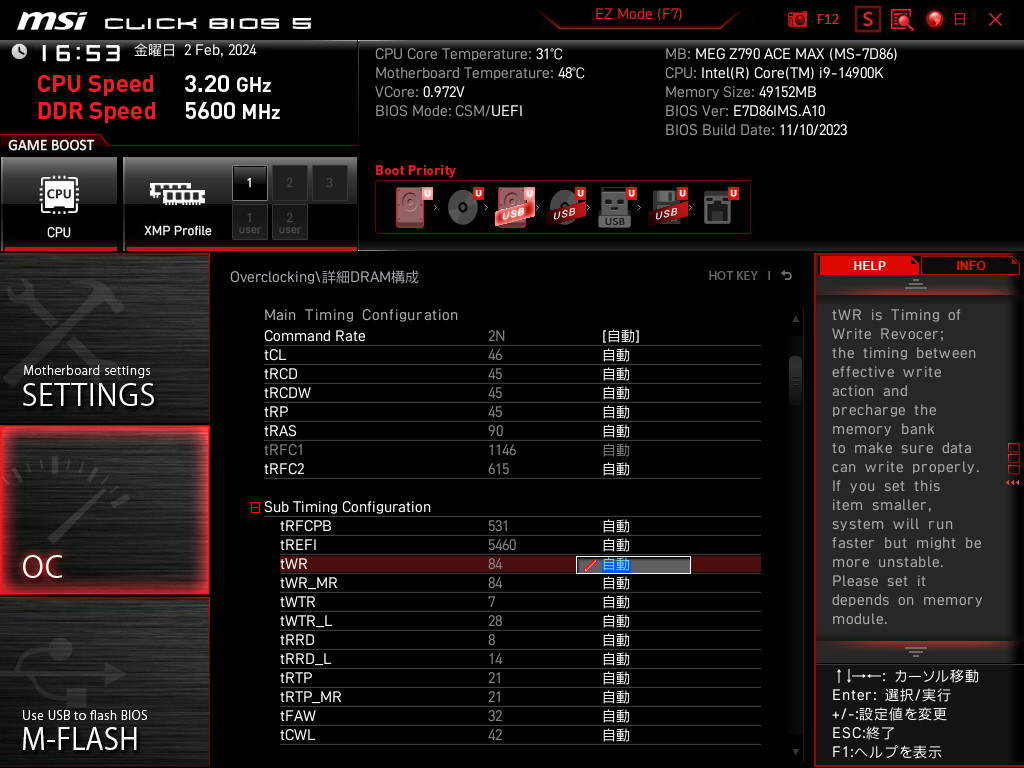Viewport: 1024px width, 768px height.
Task: Select the tWR_MR timing row
Action: click(520, 583)
